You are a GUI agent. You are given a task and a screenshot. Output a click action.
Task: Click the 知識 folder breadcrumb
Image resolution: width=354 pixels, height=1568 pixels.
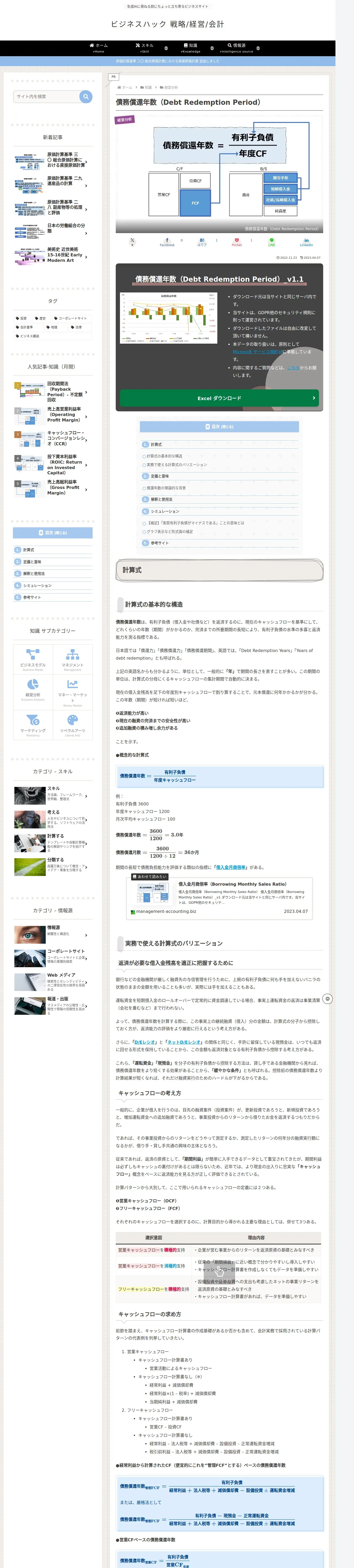146,88
